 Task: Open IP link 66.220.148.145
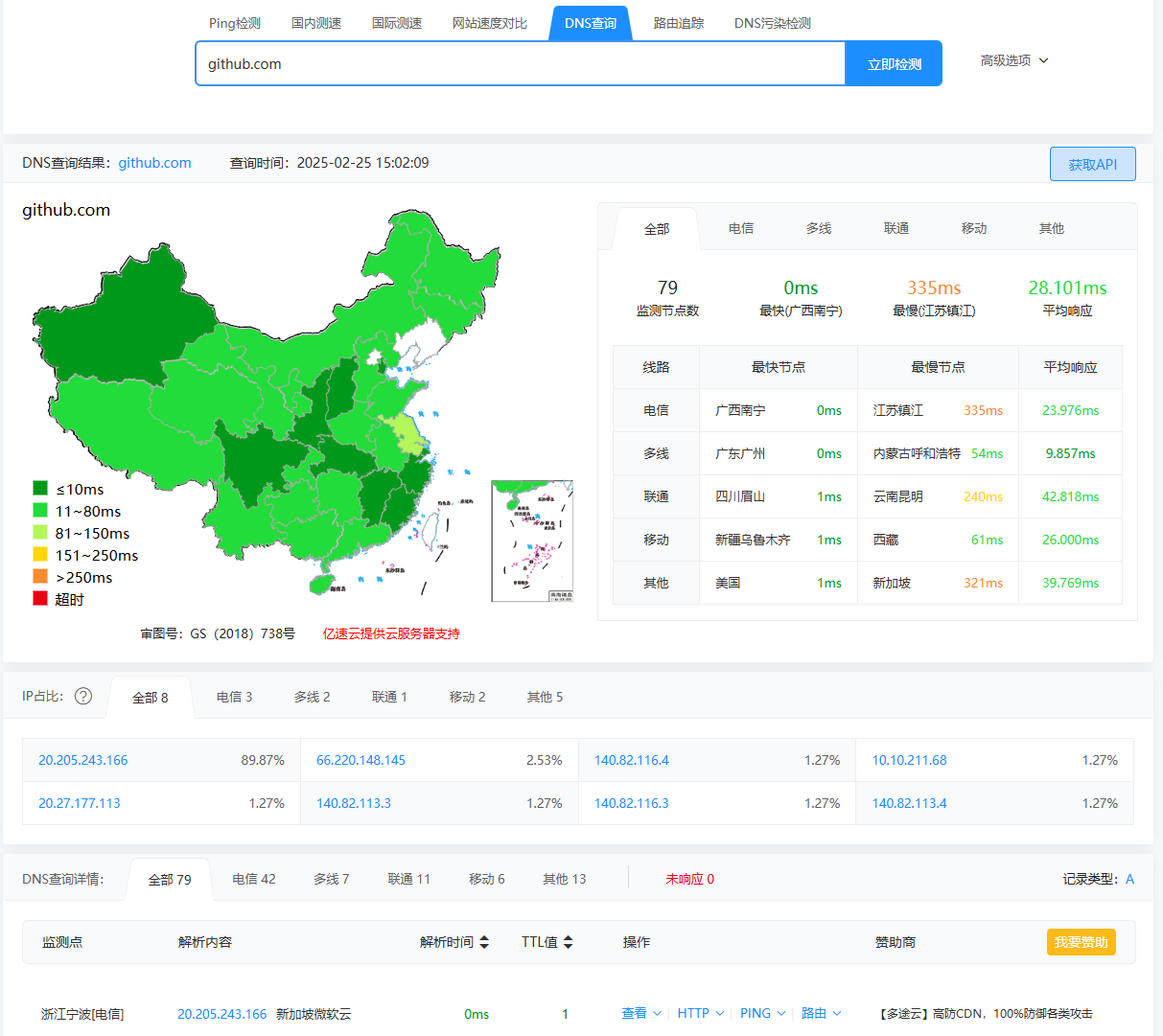[361, 760]
